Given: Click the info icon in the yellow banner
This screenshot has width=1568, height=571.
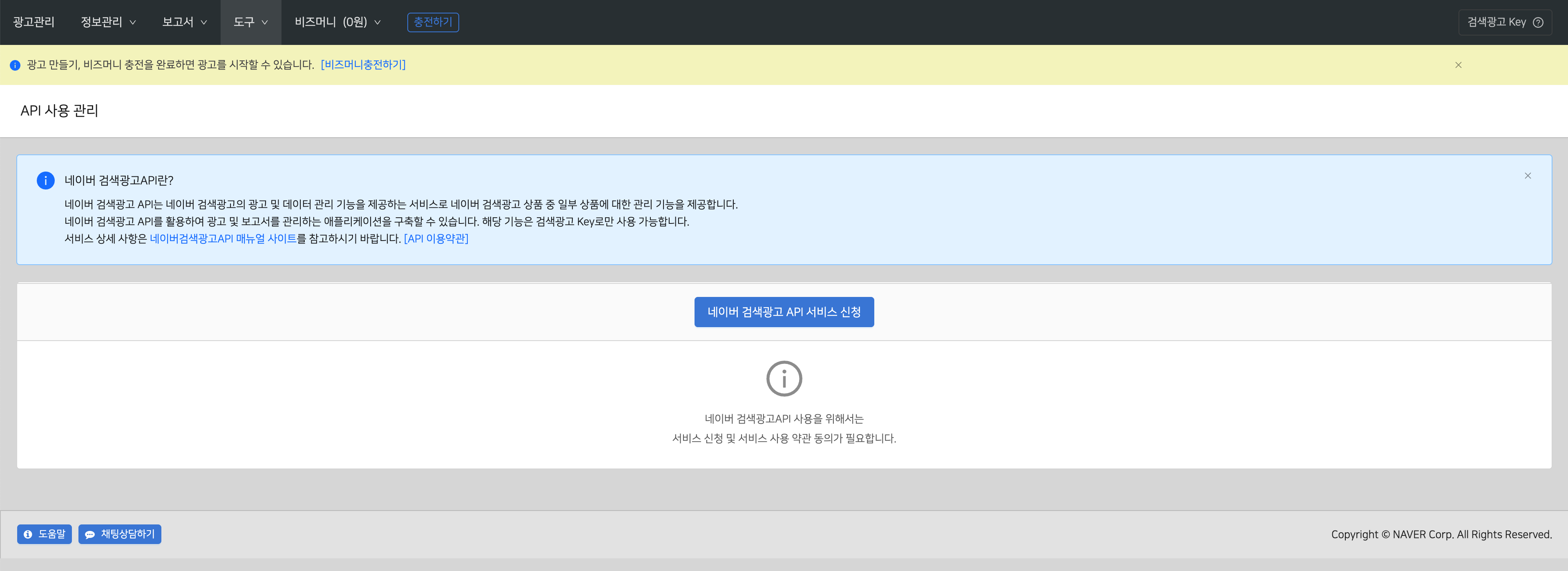Looking at the screenshot, I should pyautogui.click(x=15, y=65).
